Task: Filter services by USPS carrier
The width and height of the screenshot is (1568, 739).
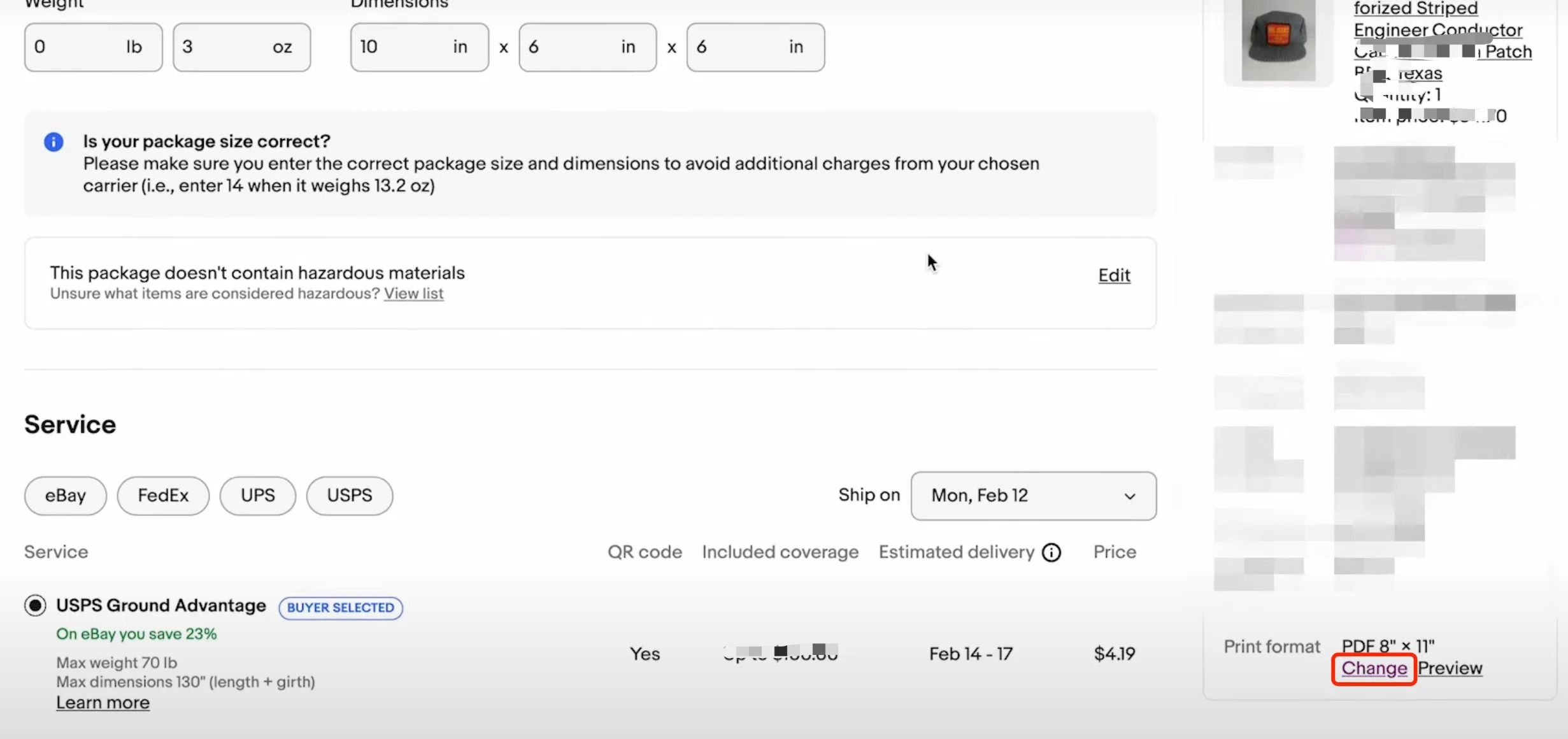Action: coord(349,496)
